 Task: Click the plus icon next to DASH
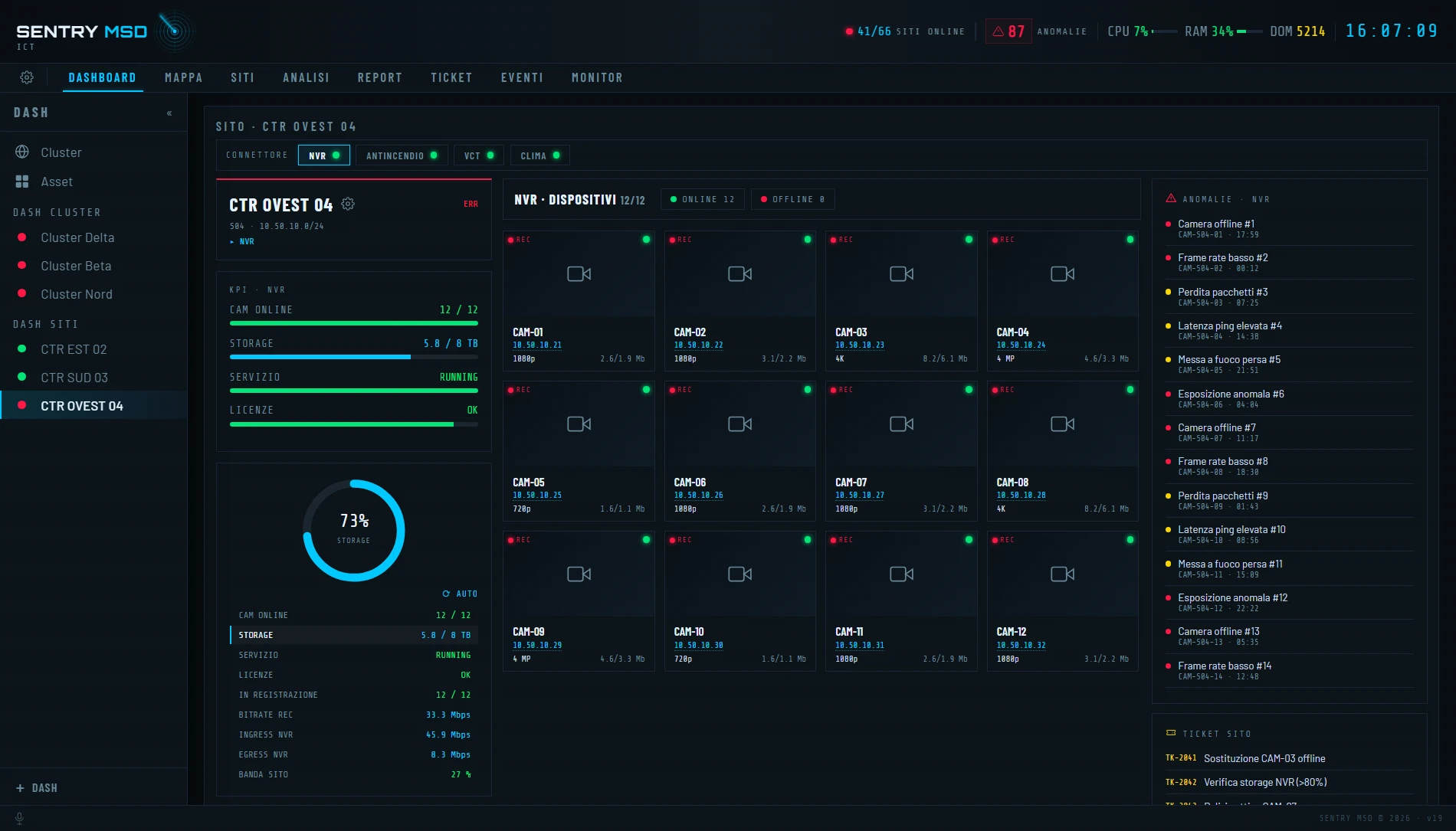20,788
